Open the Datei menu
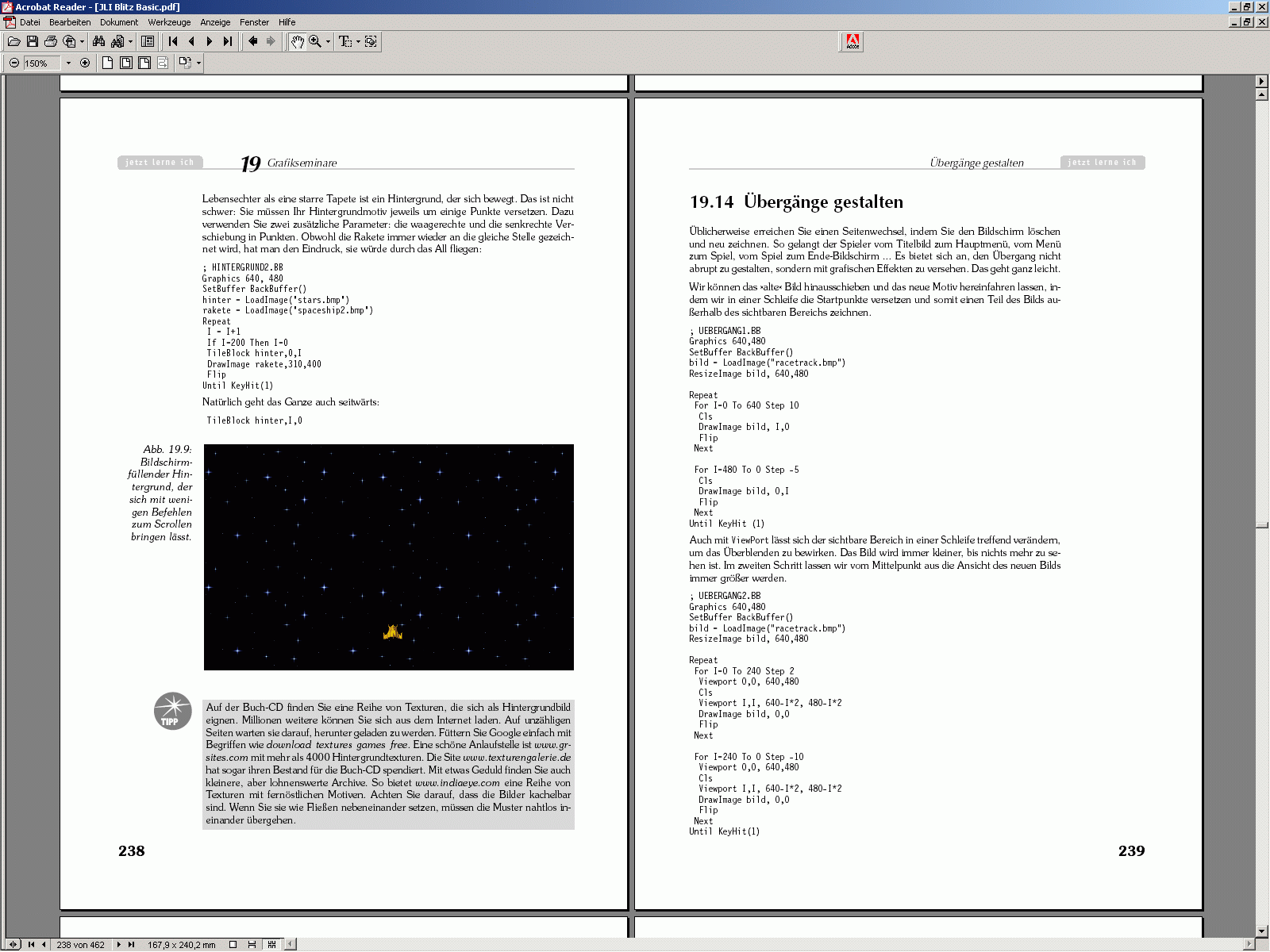The width and height of the screenshot is (1270, 952). click(29, 22)
